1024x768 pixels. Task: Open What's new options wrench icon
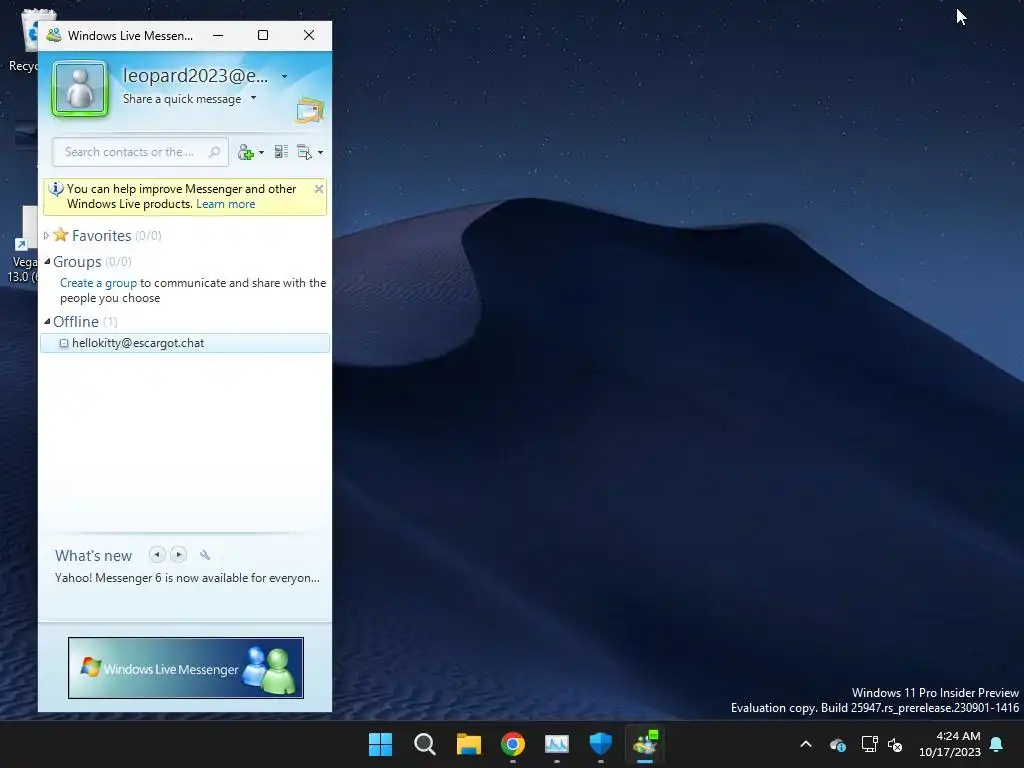[x=205, y=555]
